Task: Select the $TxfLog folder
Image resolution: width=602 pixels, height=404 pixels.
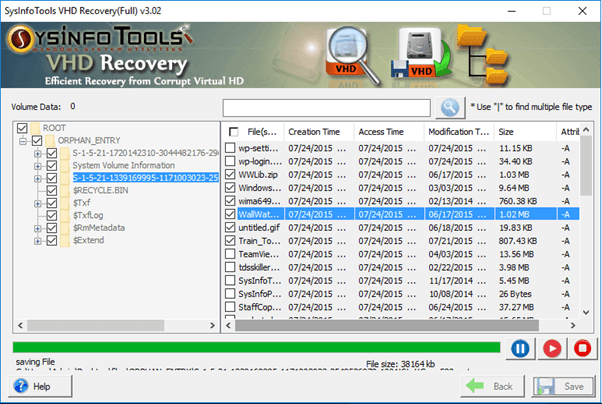Action: tap(88, 215)
